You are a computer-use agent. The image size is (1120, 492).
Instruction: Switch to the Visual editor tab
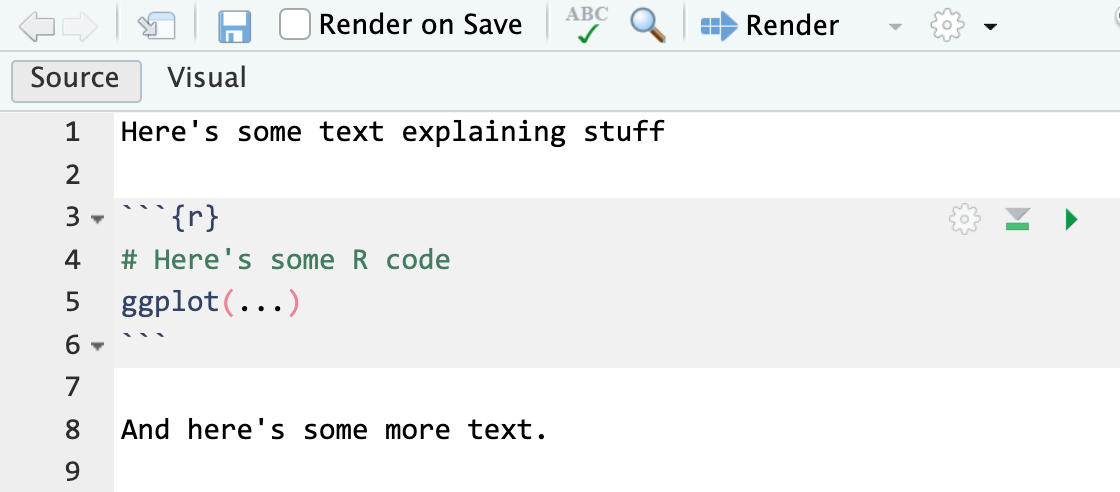206,78
